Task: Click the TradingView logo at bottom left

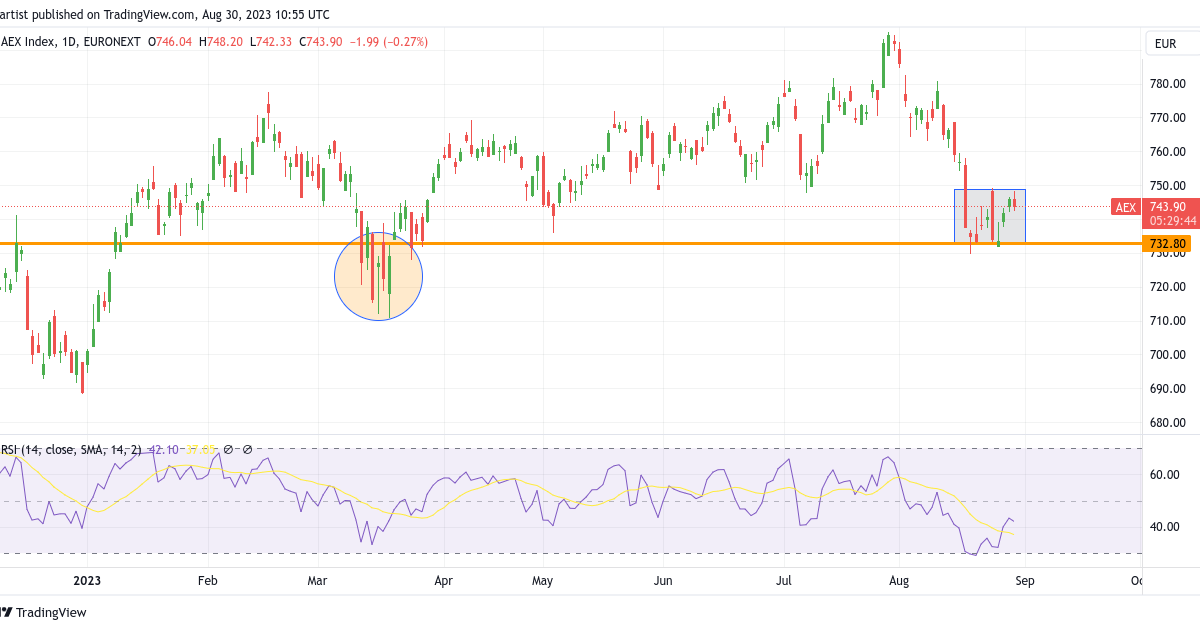Action: (45, 612)
